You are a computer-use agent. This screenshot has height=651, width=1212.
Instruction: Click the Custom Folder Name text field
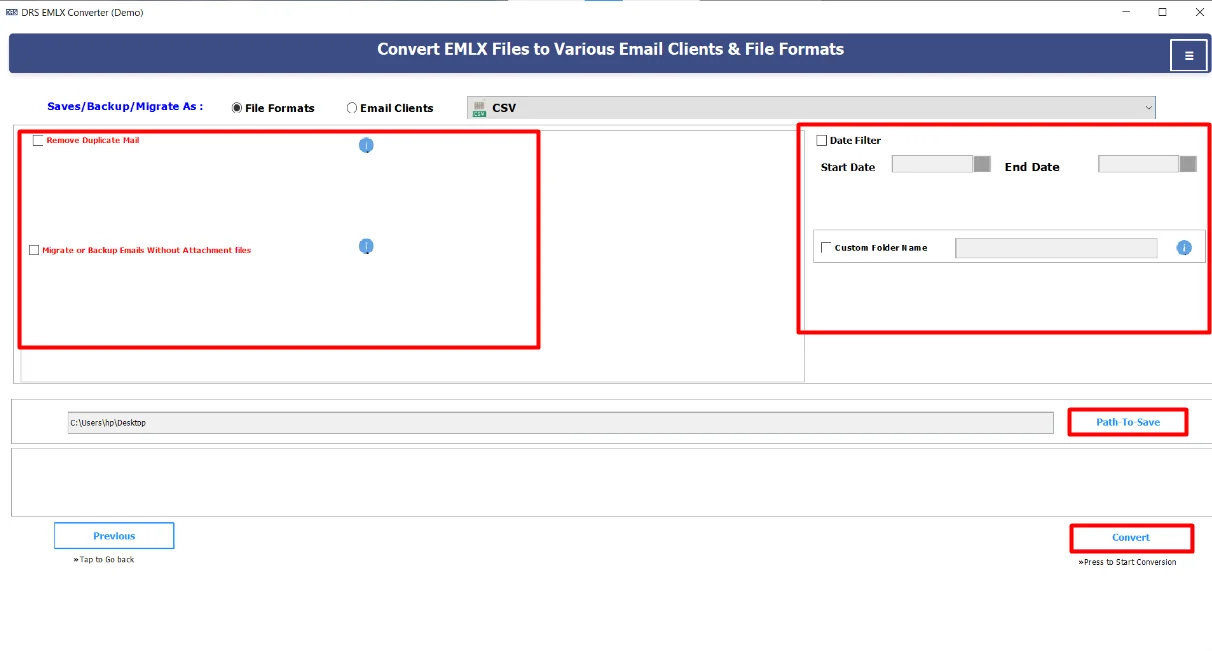click(1056, 247)
